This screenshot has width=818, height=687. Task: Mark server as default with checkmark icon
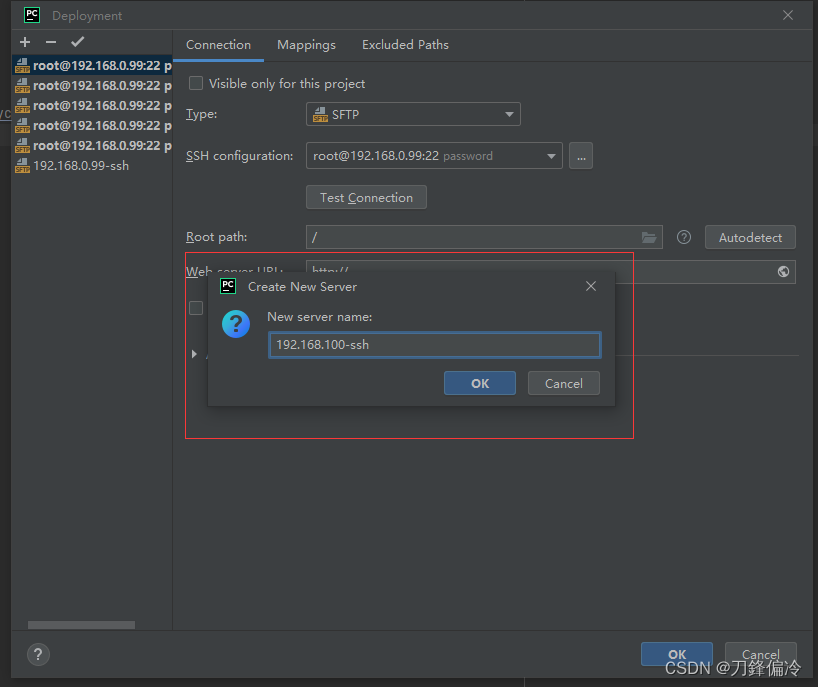(x=76, y=42)
